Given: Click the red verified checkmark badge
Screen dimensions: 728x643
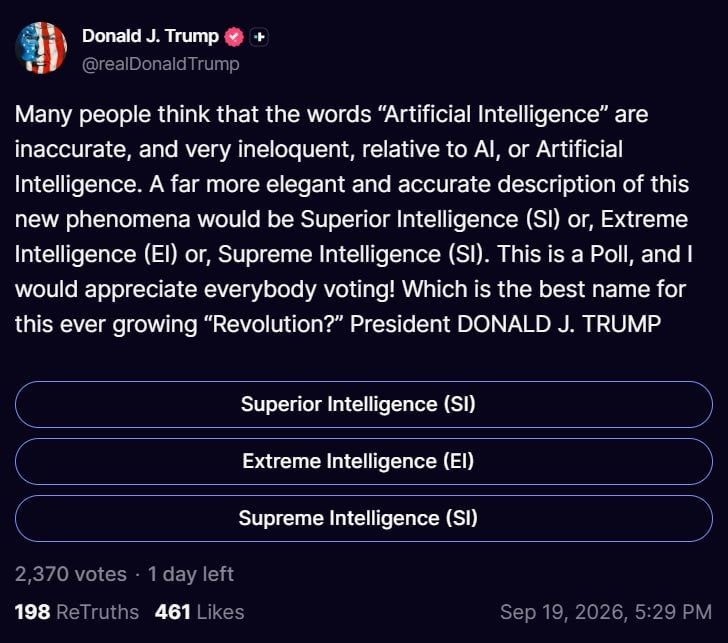Looking at the screenshot, I should [234, 37].
